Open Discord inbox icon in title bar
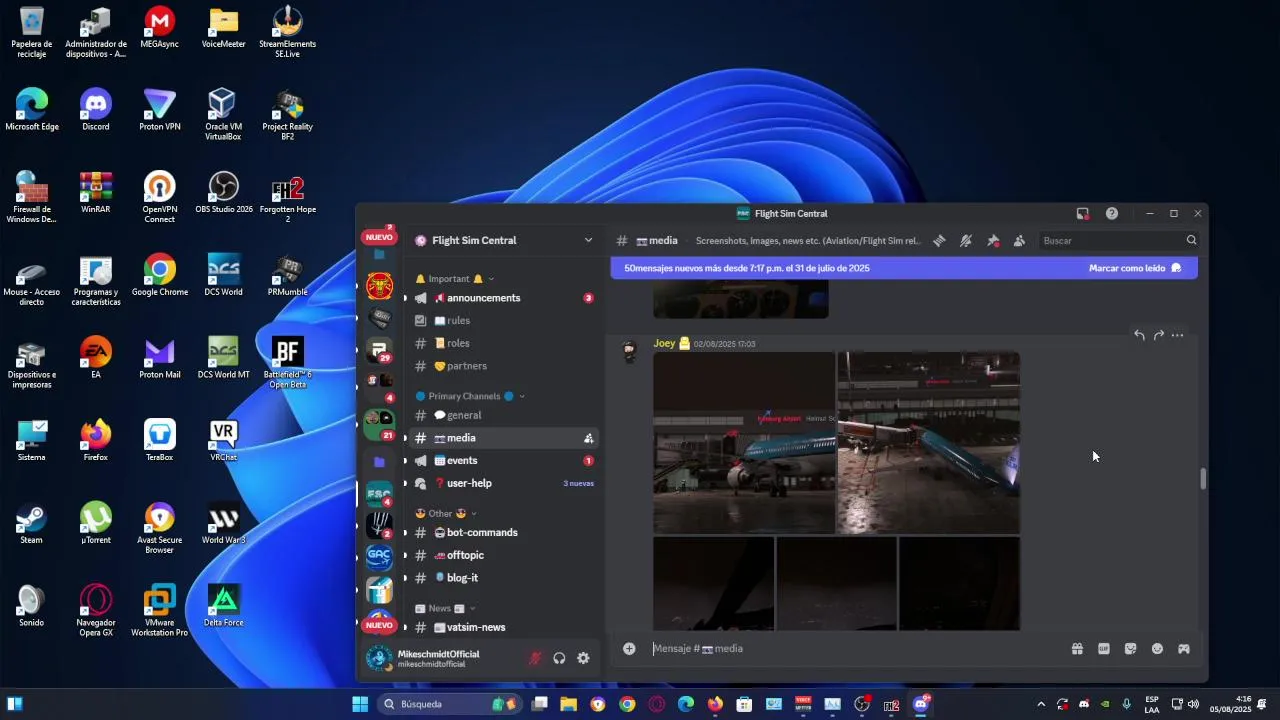 pos(1082,213)
